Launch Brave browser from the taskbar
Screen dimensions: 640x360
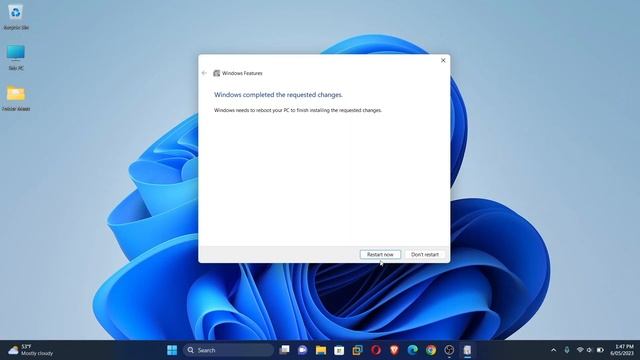click(x=394, y=350)
